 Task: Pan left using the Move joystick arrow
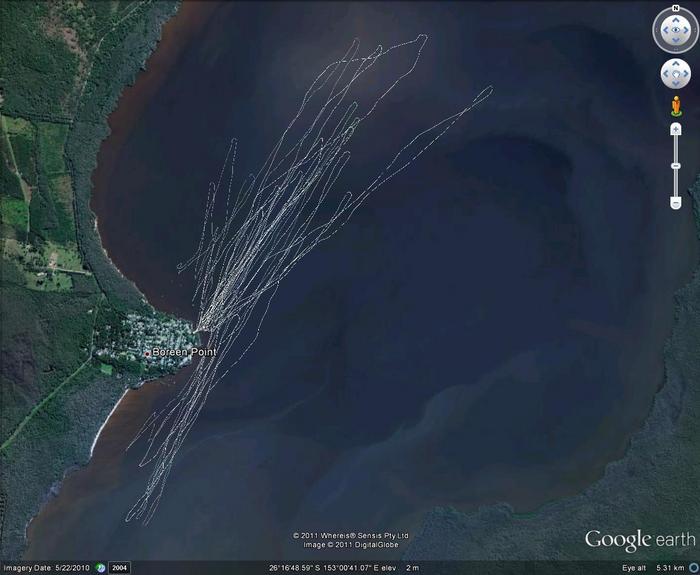click(665, 75)
